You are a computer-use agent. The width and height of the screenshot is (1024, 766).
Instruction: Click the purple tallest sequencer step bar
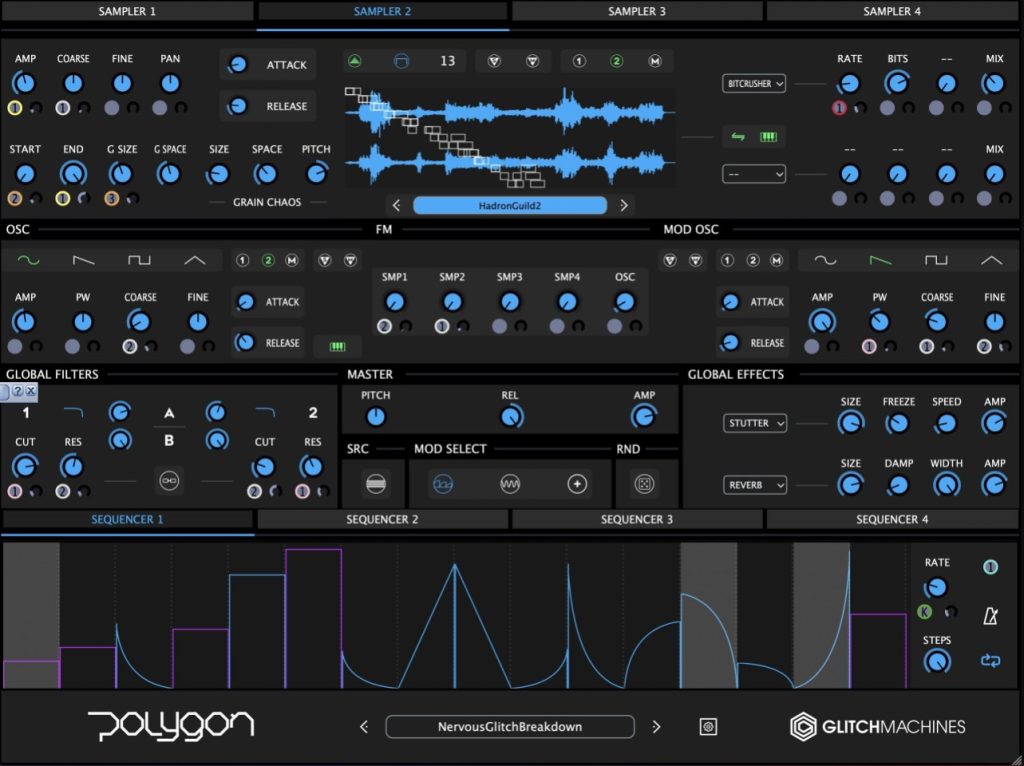313,618
